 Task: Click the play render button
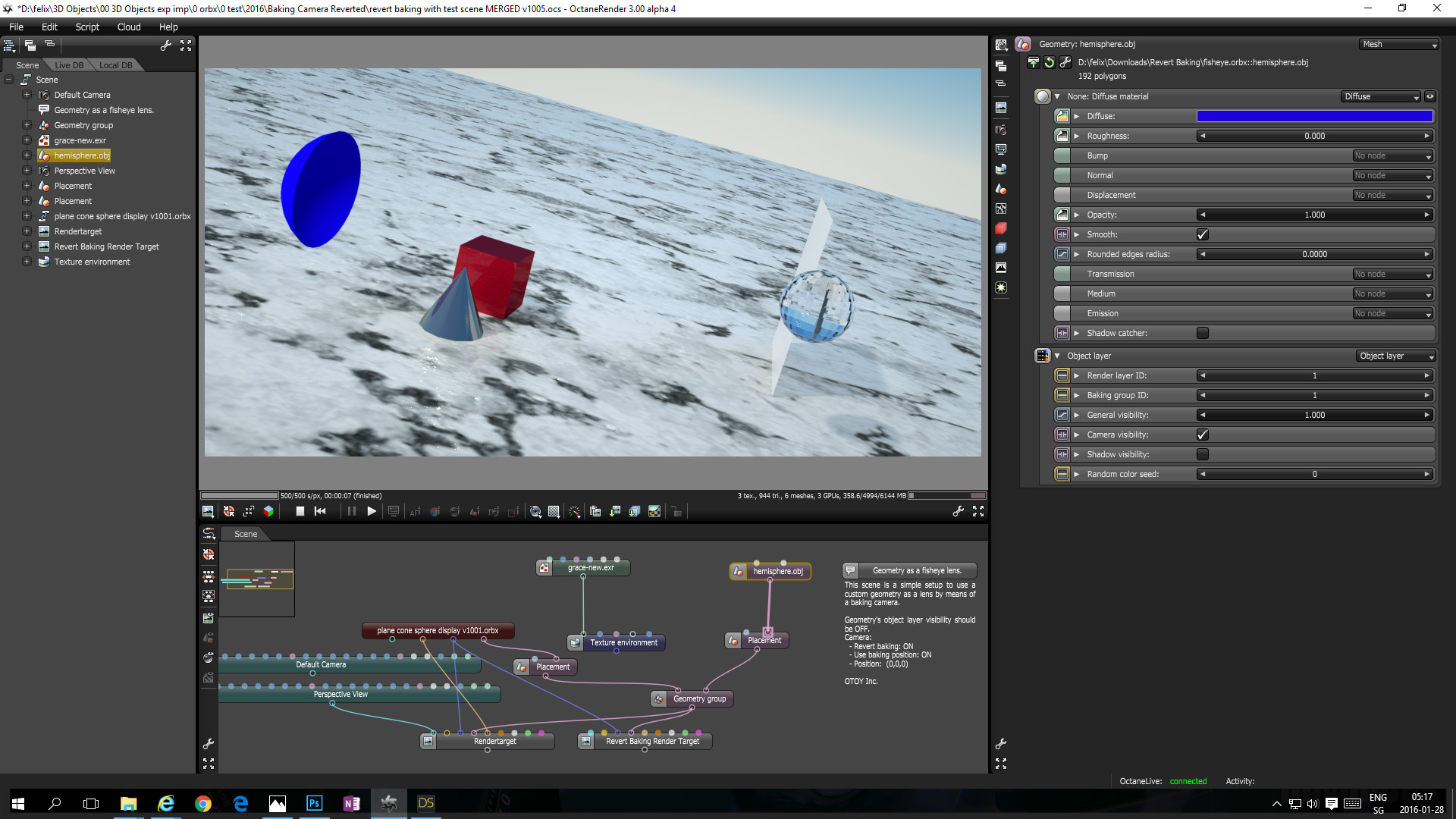(372, 512)
